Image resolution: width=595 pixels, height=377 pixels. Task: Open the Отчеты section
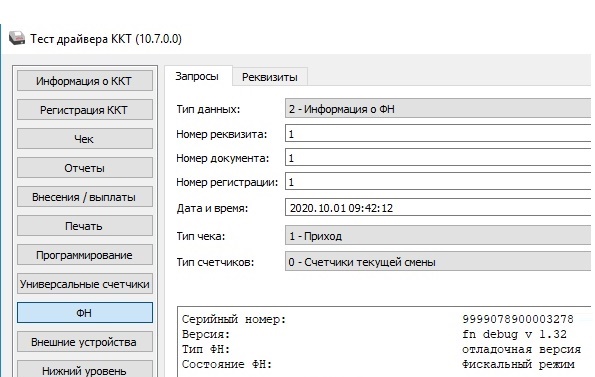point(85,168)
